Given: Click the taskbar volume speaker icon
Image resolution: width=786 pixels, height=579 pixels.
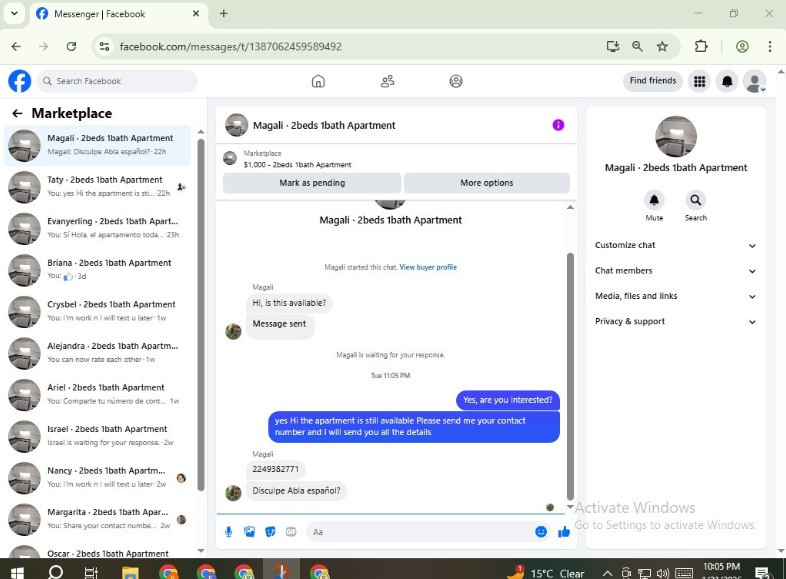Looking at the screenshot, I should (663, 573).
